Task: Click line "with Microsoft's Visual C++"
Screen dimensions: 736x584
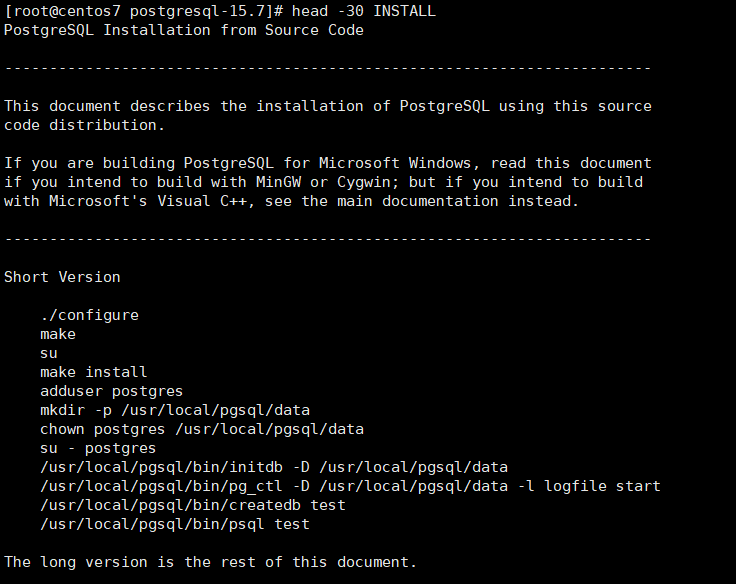Action: [x=291, y=201]
